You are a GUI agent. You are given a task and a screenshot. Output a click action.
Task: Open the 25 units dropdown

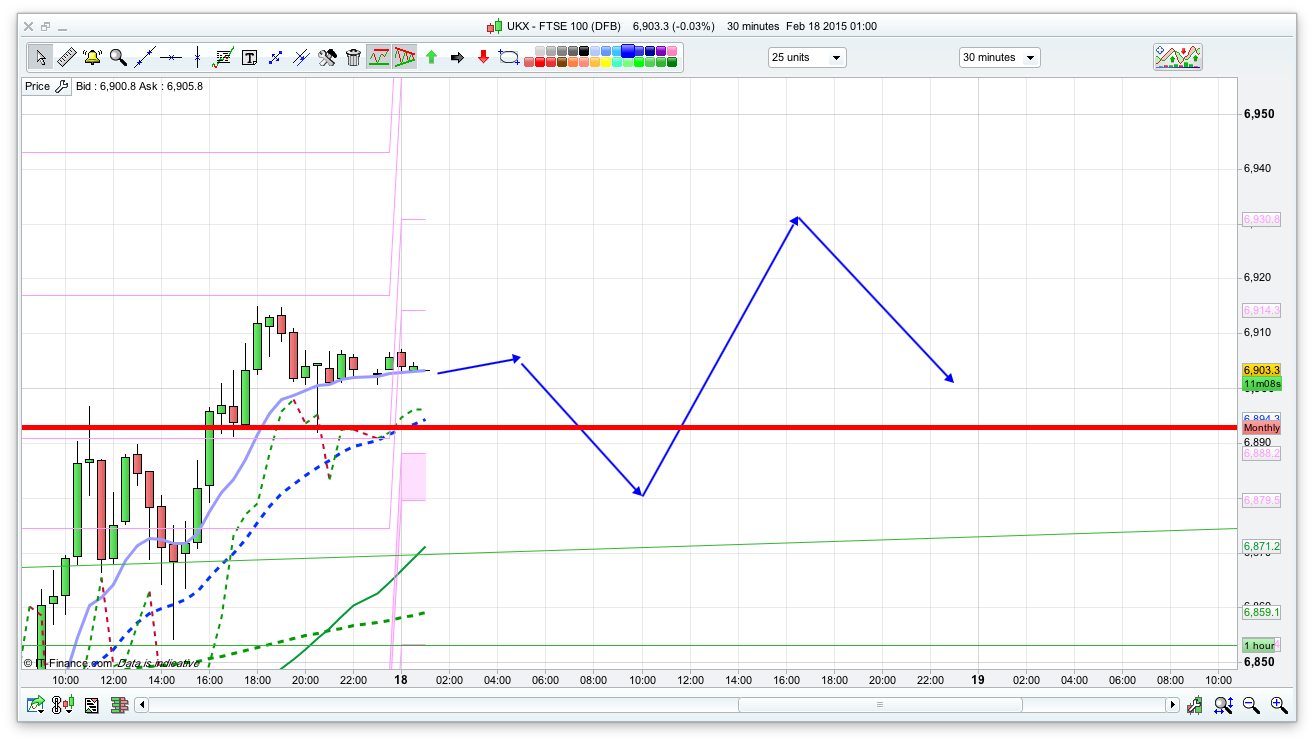click(x=807, y=57)
